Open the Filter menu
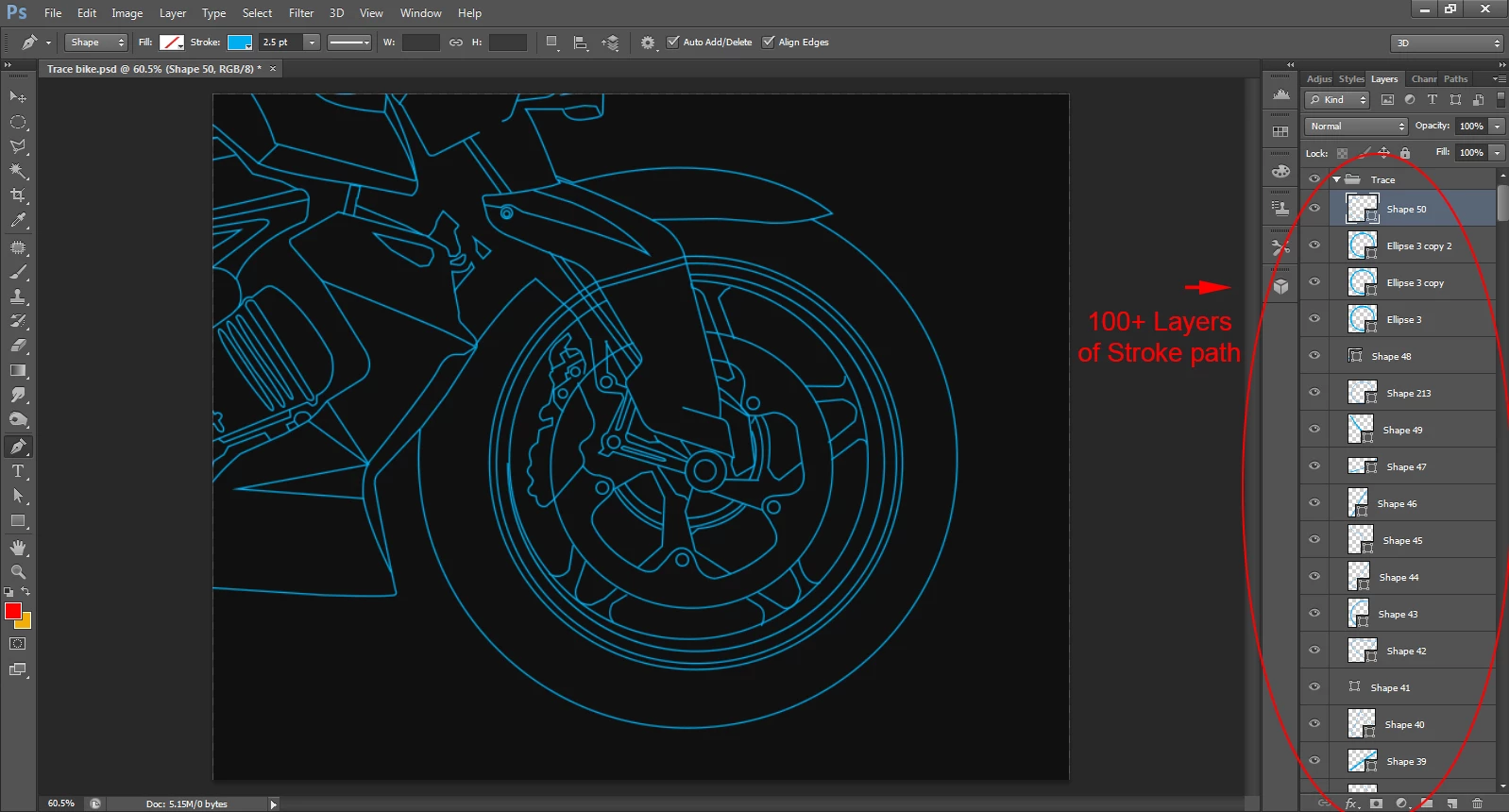The height and width of the screenshot is (812, 1509). [x=301, y=13]
